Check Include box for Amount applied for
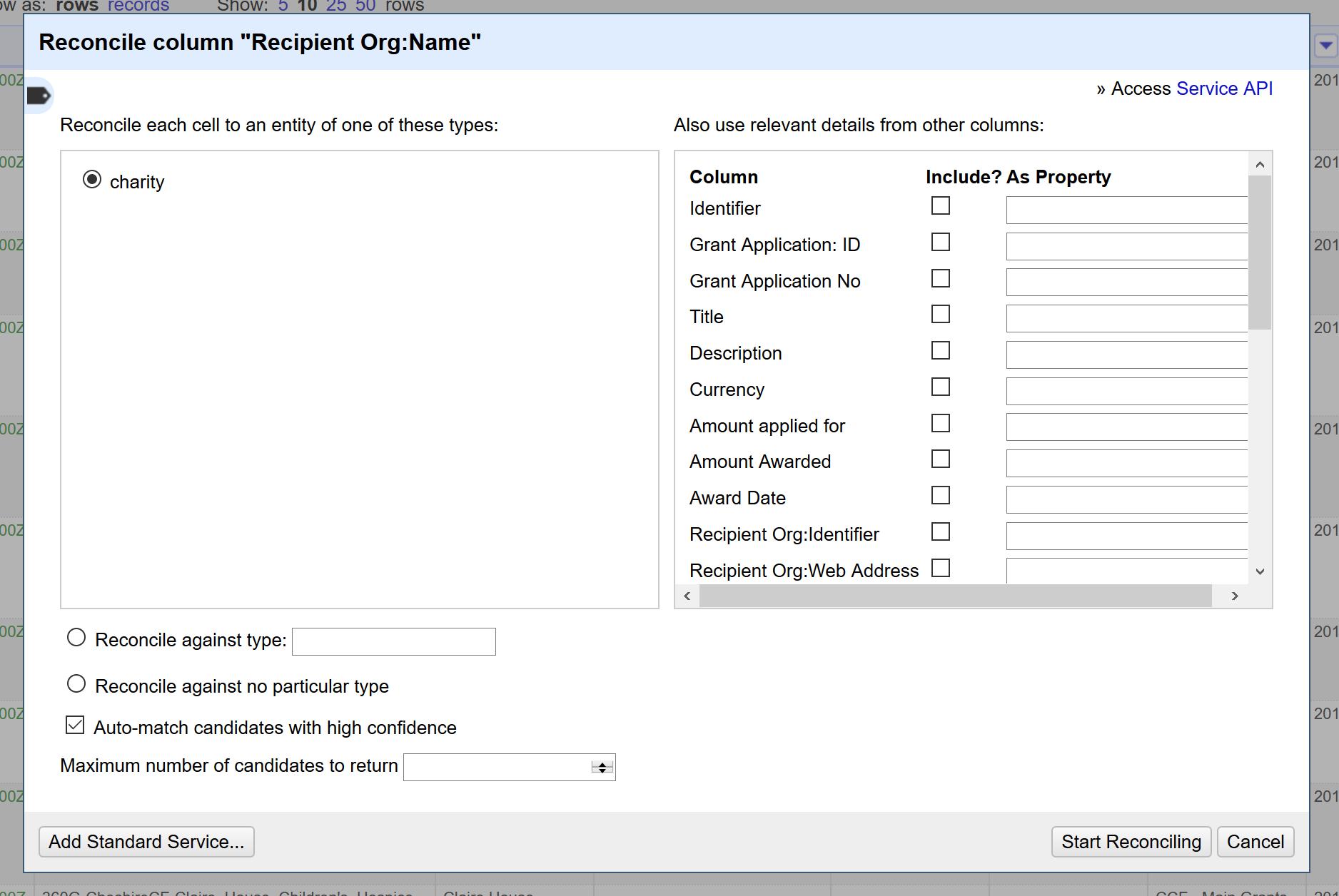Image resolution: width=1339 pixels, height=896 pixels. 941,424
